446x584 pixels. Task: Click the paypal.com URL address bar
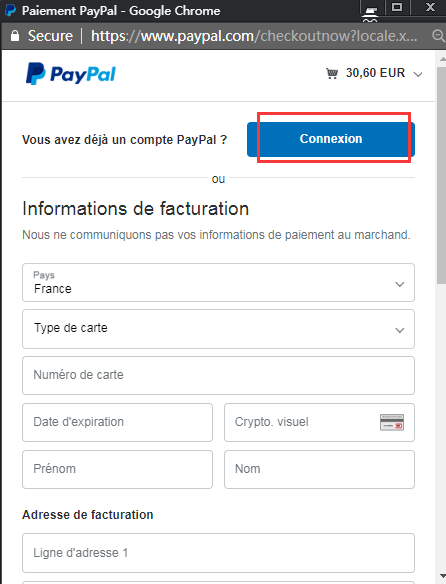pyautogui.click(x=253, y=36)
